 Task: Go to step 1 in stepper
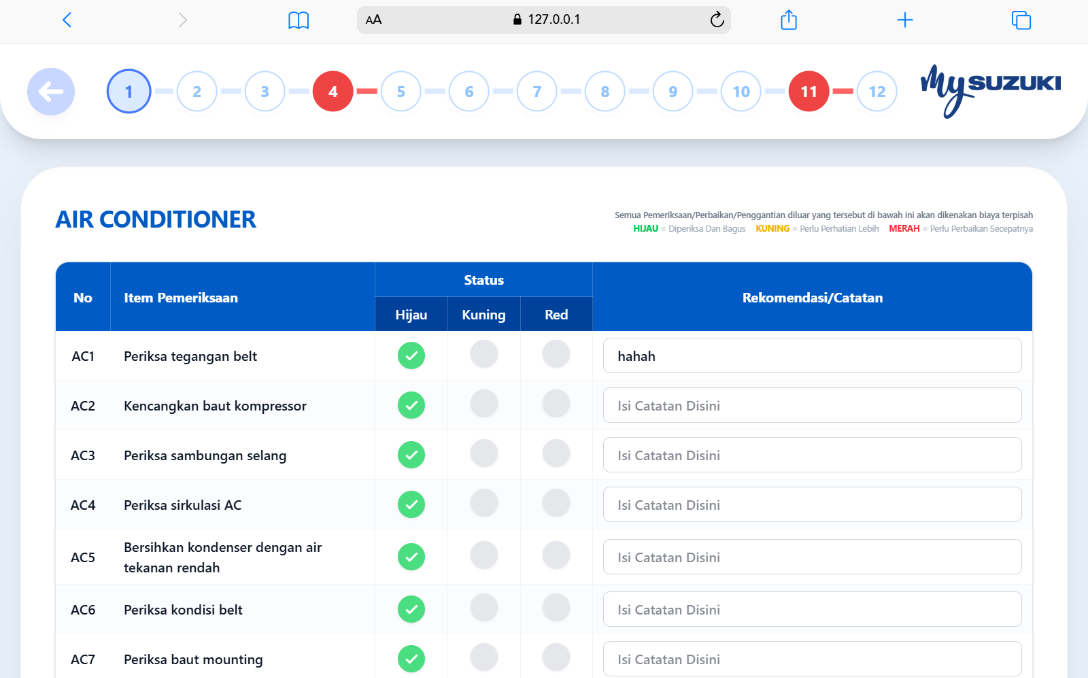[x=129, y=92]
